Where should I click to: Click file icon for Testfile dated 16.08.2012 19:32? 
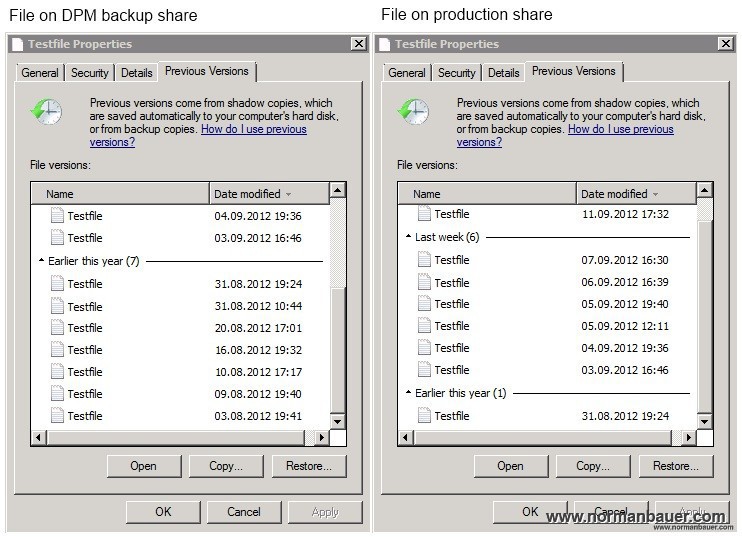tap(57, 350)
